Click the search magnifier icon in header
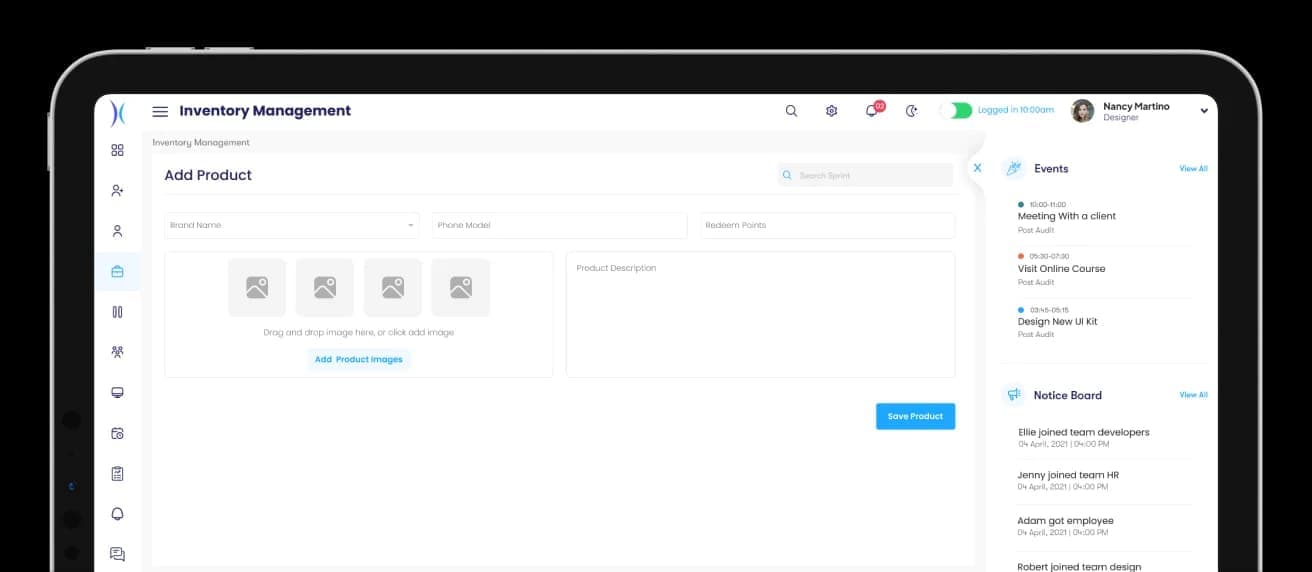The height and width of the screenshot is (572, 1312). click(x=791, y=111)
